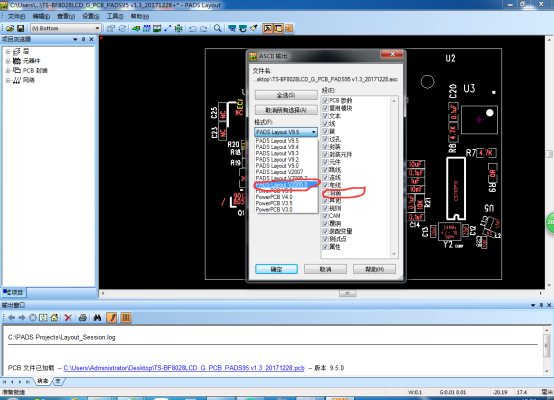The width and height of the screenshot is (554, 400).
Task: Toggle the last checkbox in the sections list
Action: click(325, 247)
